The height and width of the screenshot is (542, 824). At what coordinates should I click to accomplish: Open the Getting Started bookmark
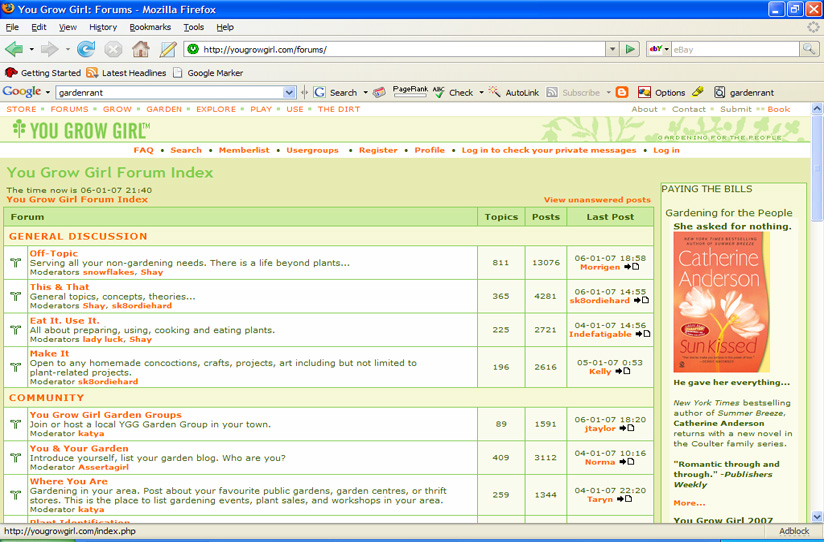pos(43,73)
